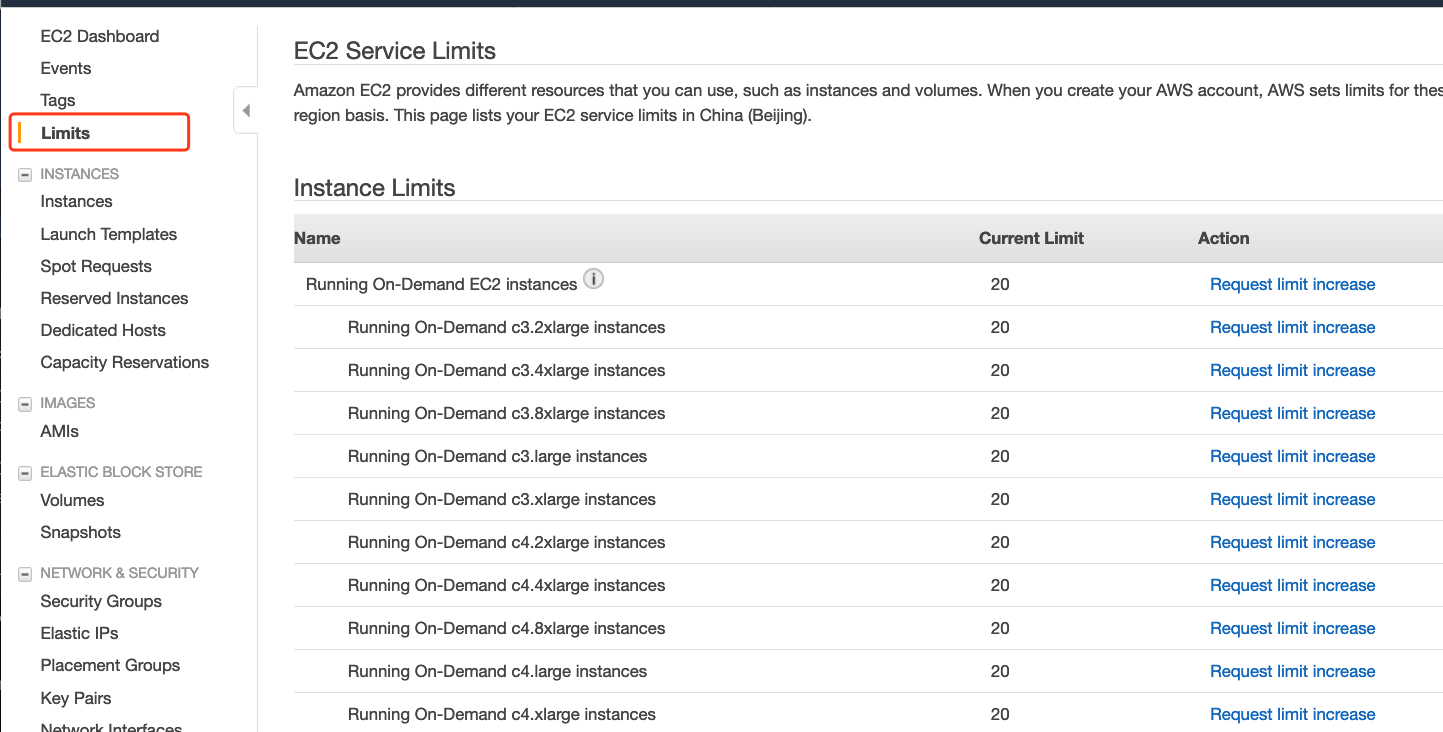Request limit increase for c3.large instances
Screen dimensions: 1443x732
(x=1292, y=456)
